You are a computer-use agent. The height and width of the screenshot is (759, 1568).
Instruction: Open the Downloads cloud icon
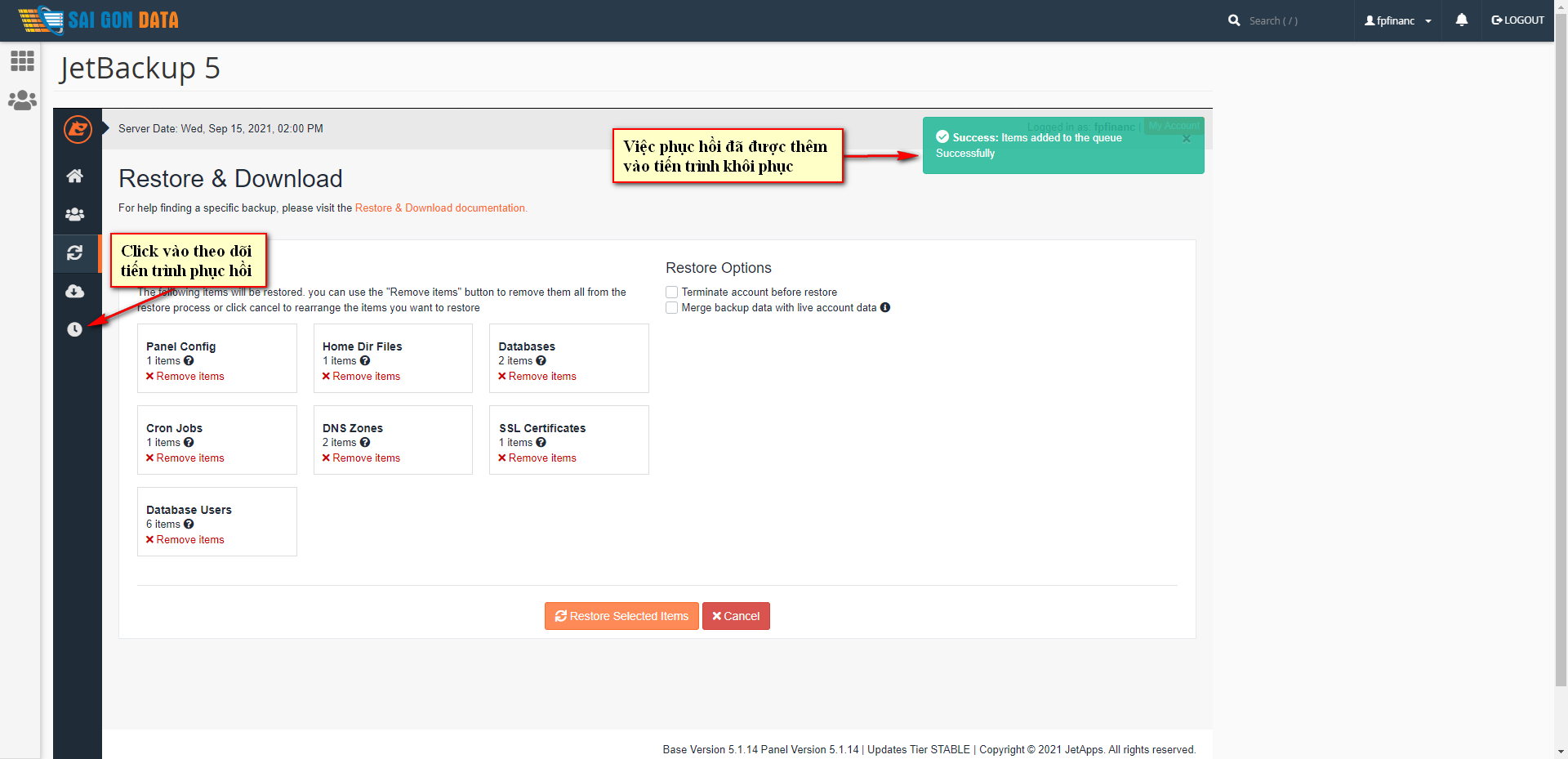click(74, 291)
